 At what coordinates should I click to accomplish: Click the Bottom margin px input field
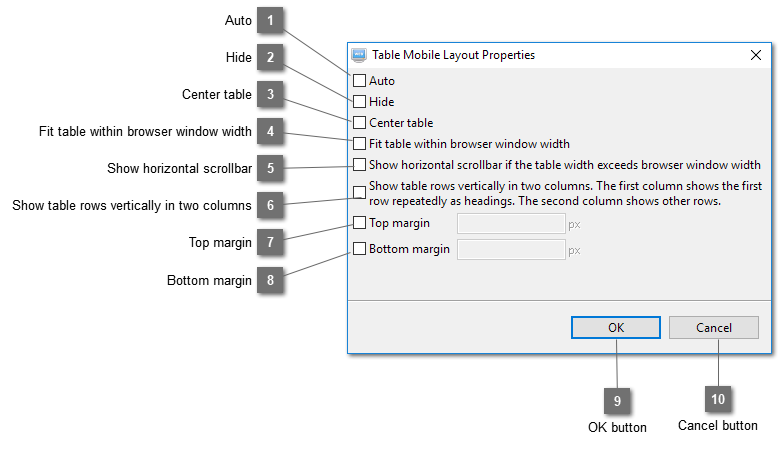(511, 250)
